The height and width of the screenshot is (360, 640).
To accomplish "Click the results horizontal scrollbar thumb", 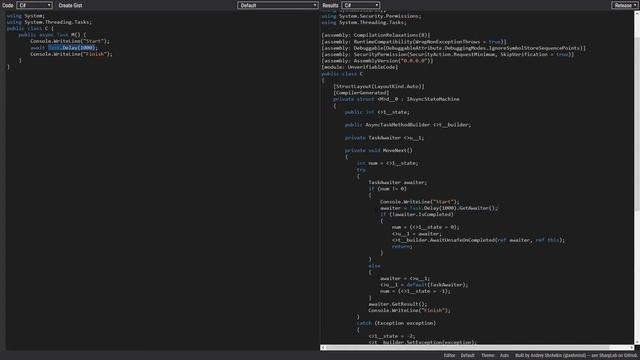I will (467, 347).
